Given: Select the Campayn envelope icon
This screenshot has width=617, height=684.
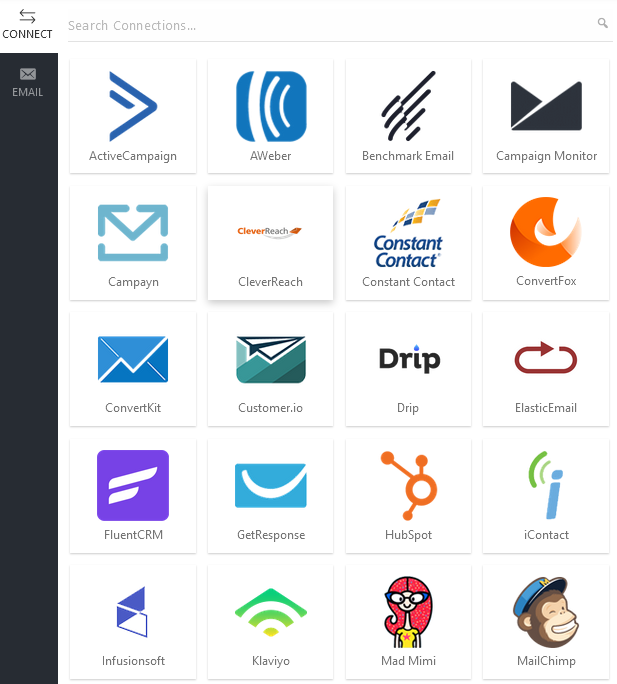Looking at the screenshot, I should coord(133,233).
